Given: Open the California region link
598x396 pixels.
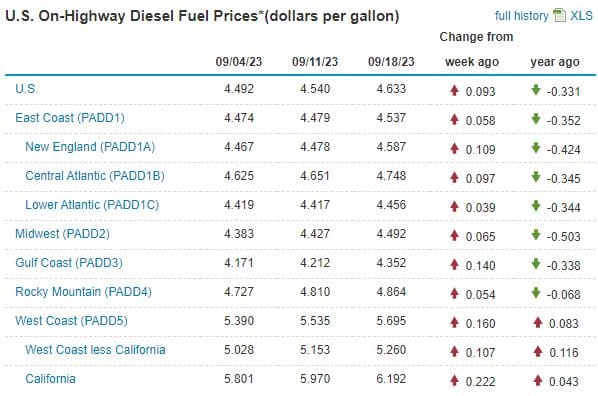Looking at the screenshot, I should (50, 378).
